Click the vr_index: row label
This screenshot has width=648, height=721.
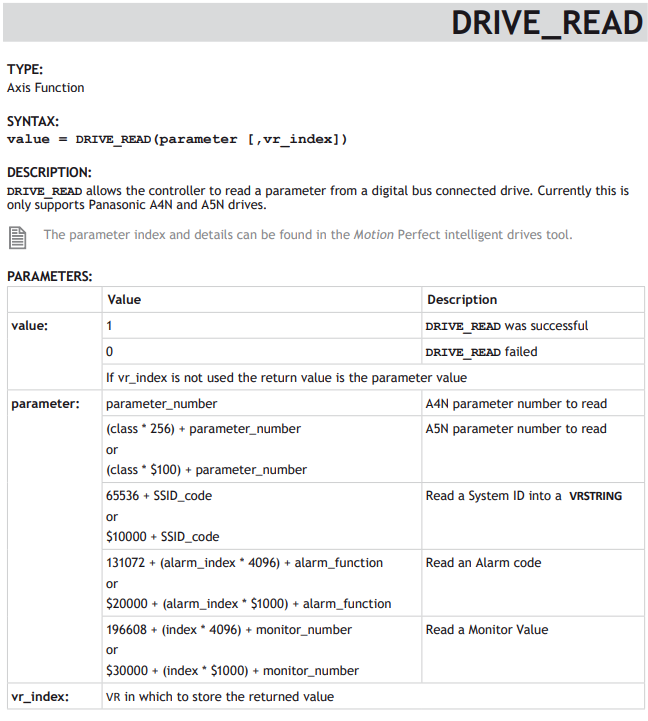40,697
